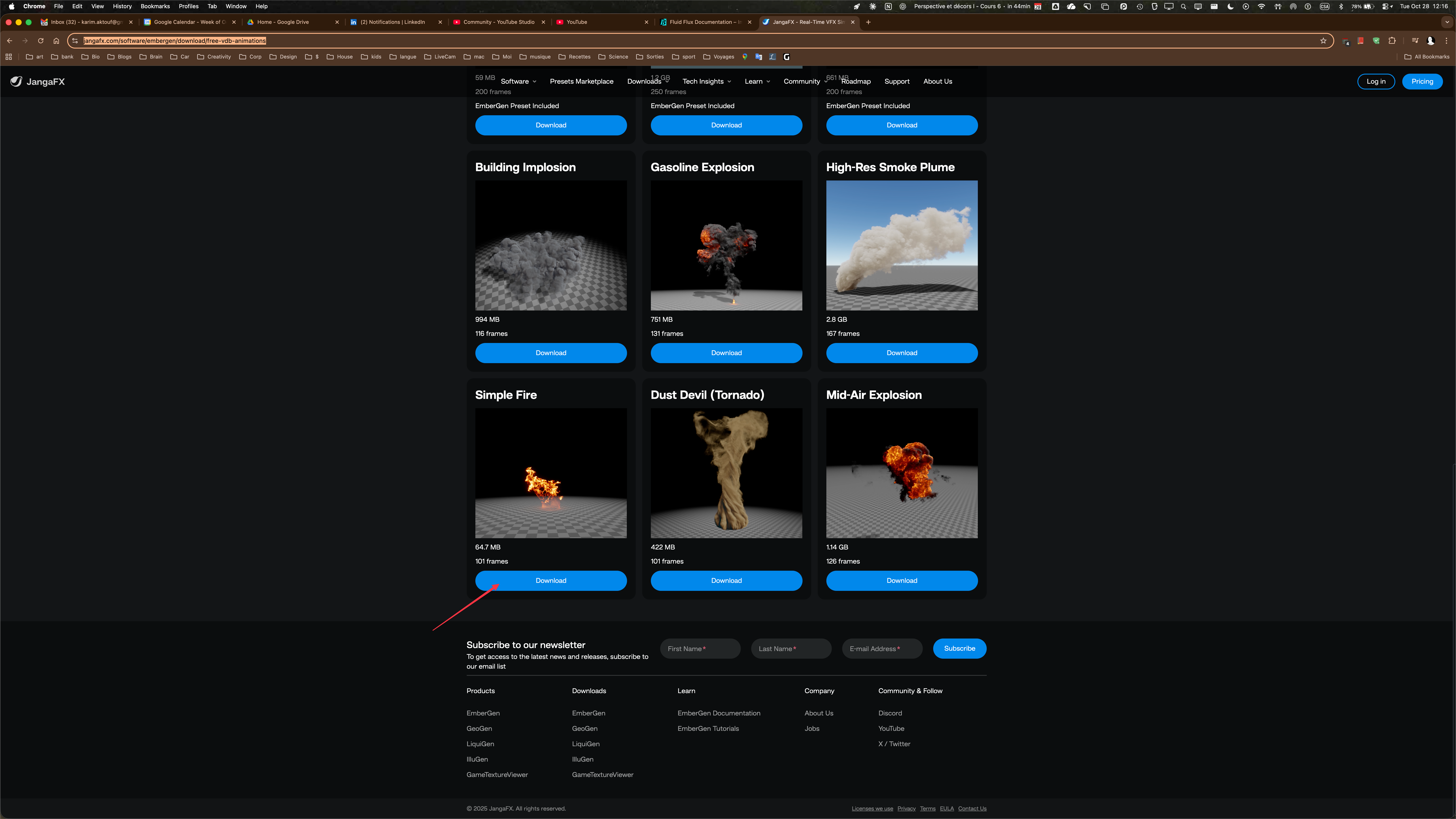Open the Chrome History menu

122,7
